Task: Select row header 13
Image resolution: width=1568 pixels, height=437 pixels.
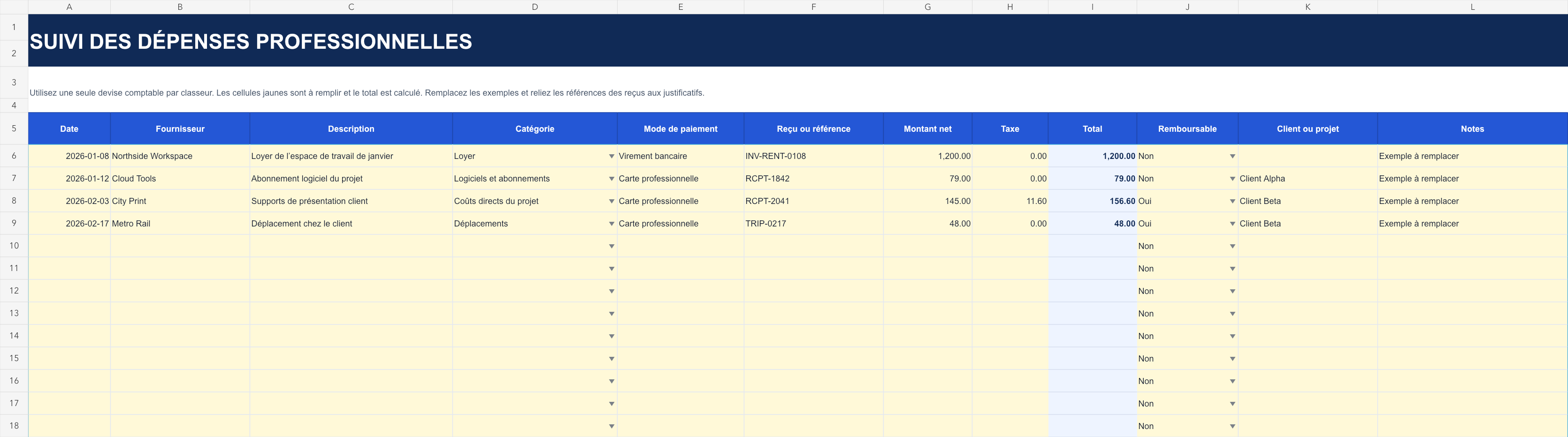Action: pyautogui.click(x=14, y=313)
